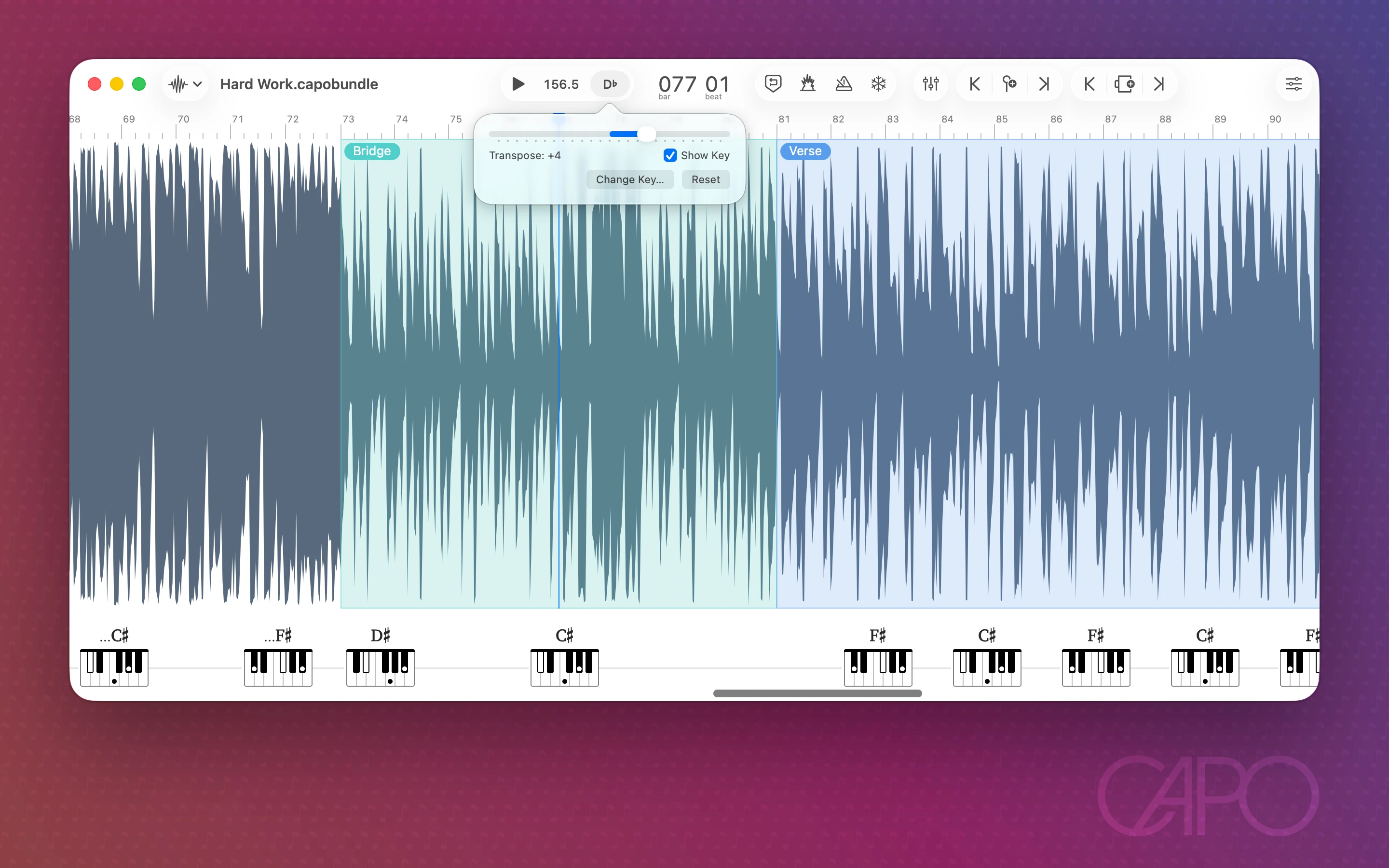Screen dimensions: 1389x868
Task: Open the waveform view mode dropdown
Action: pyautogui.click(x=185, y=84)
